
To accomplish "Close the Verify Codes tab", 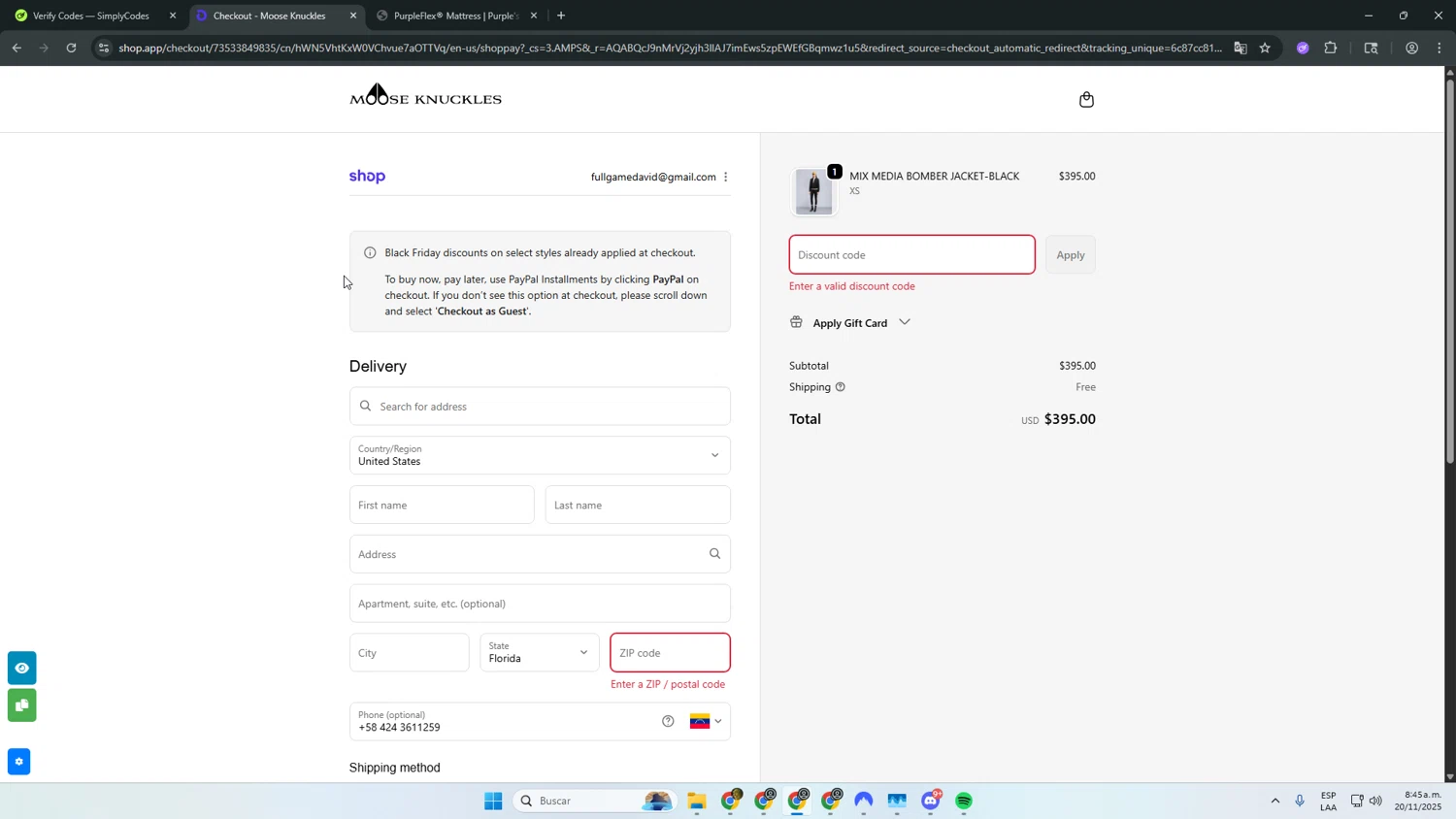I will pyautogui.click(x=173, y=16).
